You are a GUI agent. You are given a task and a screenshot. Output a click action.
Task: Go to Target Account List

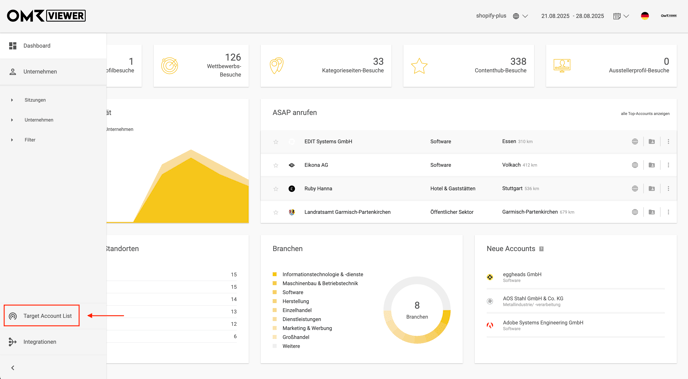(x=42, y=315)
